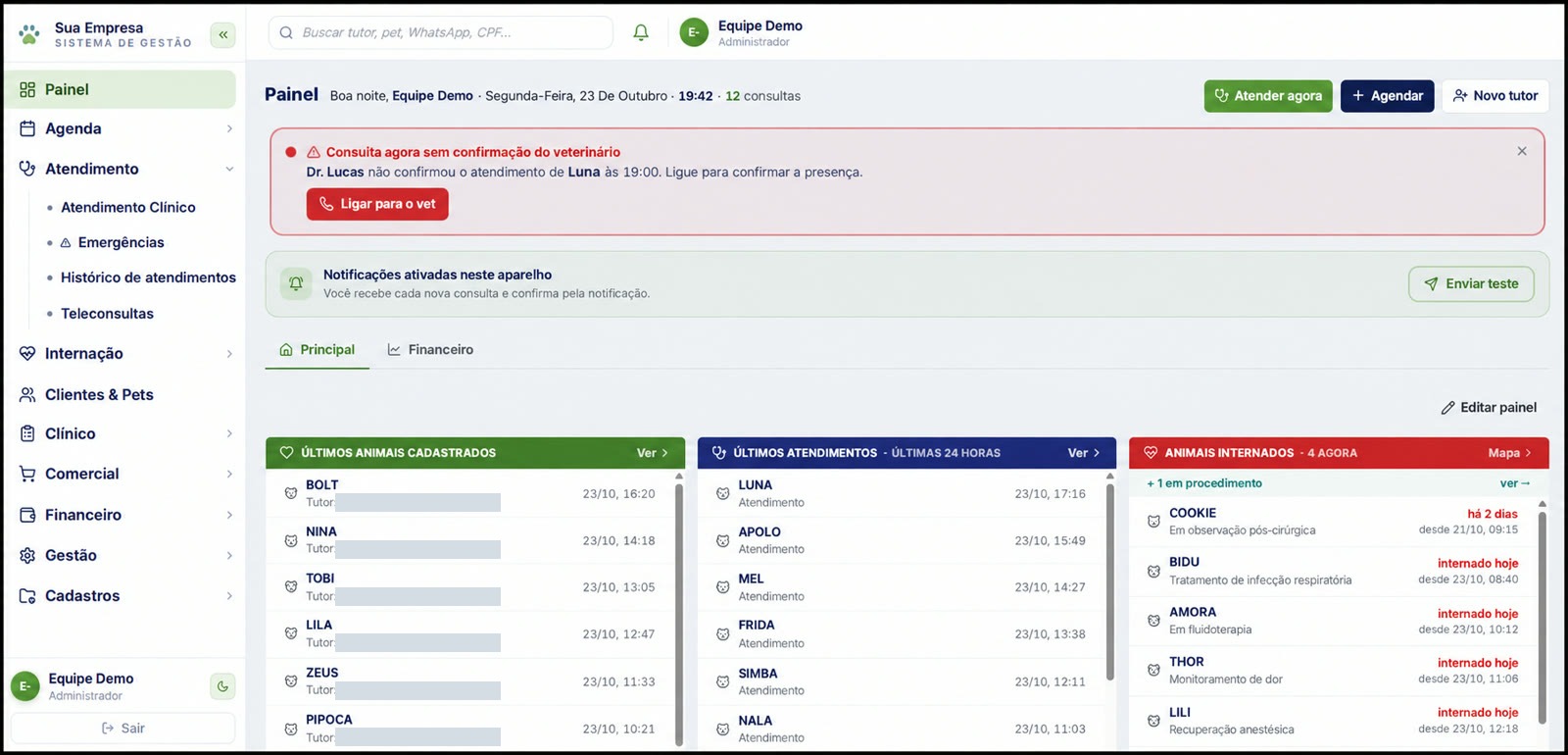The width and height of the screenshot is (1568, 755).
Task: Click the pet icon beside THOR
Action: [x=1153, y=670]
